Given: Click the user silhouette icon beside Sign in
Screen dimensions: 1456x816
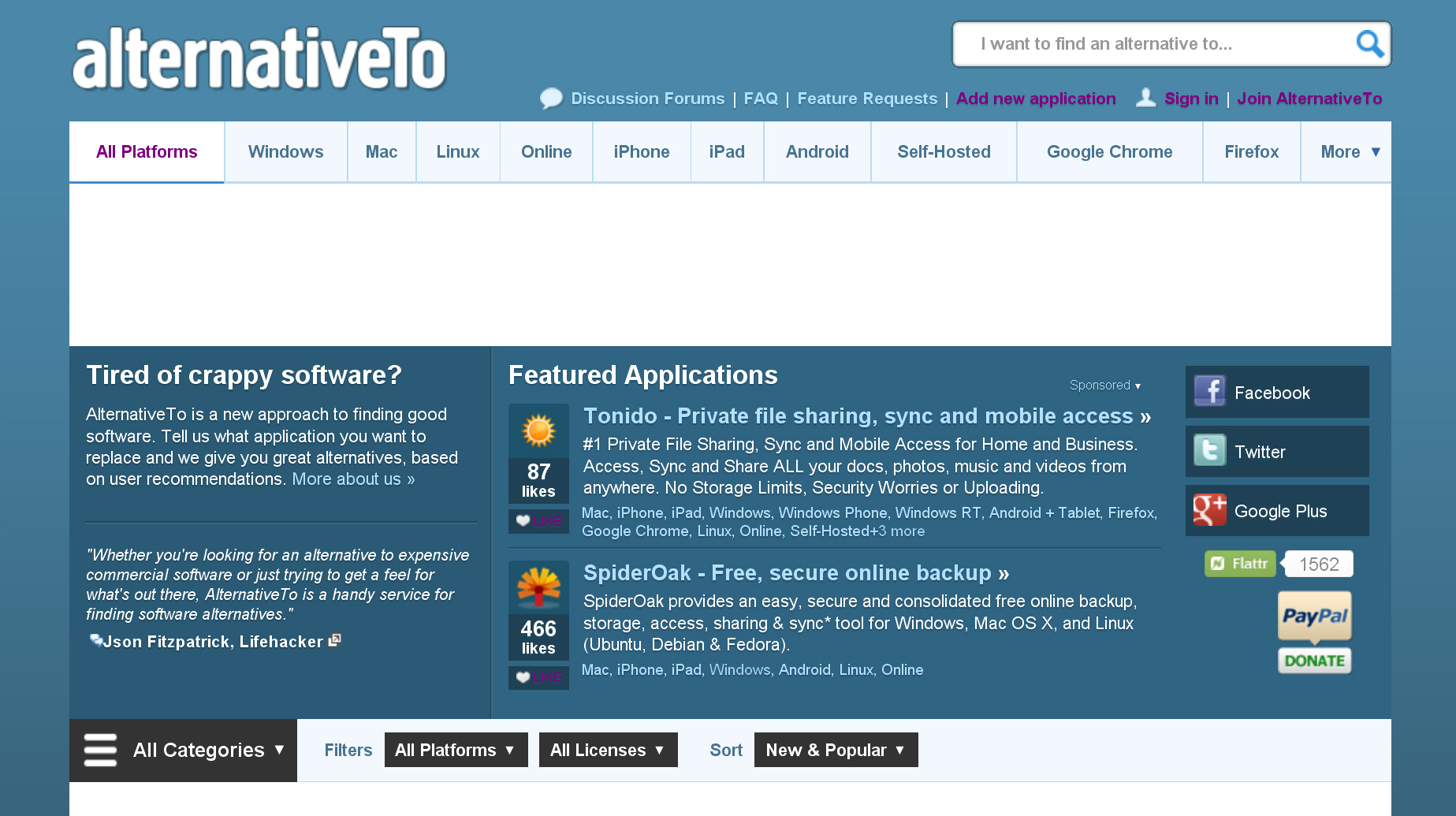Looking at the screenshot, I should click(x=1145, y=98).
